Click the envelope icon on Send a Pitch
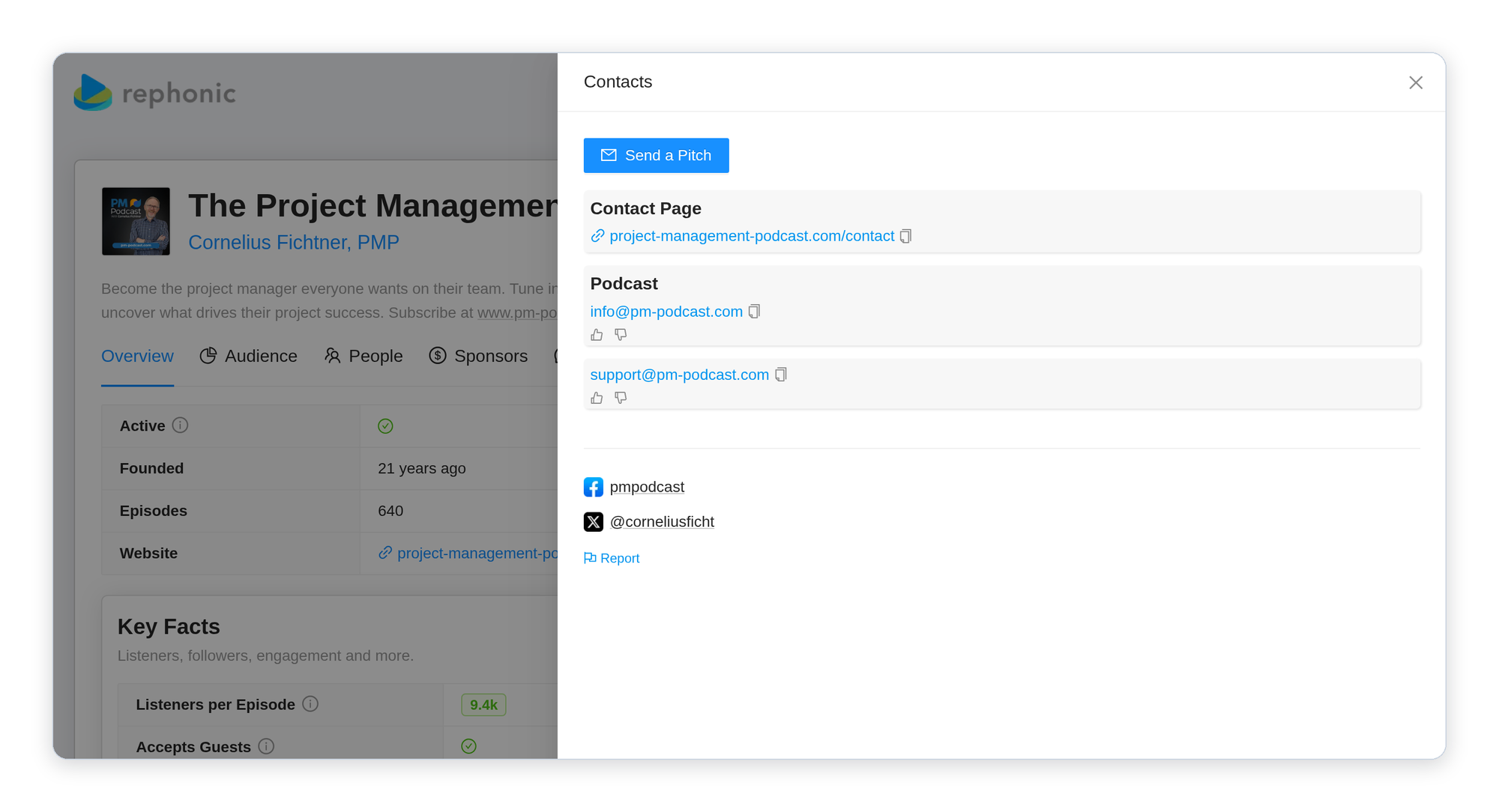This screenshot has height=812, width=1499. pos(609,155)
